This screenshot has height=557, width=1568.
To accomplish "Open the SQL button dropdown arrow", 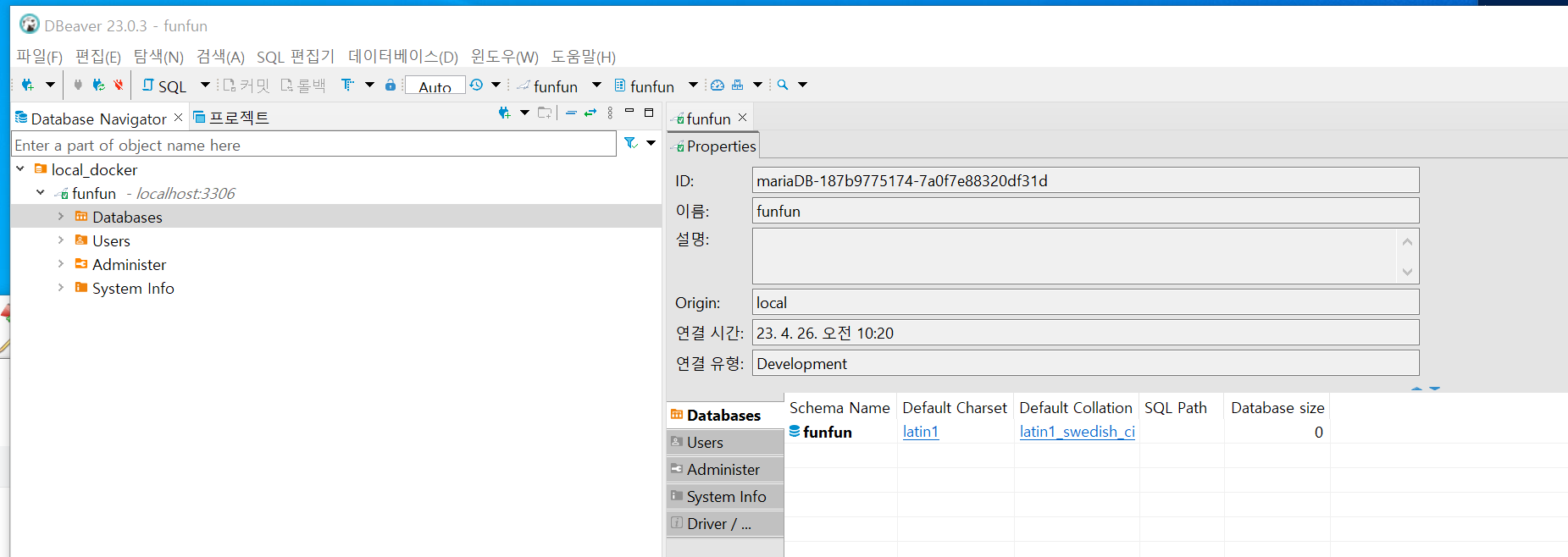I will point(205,85).
